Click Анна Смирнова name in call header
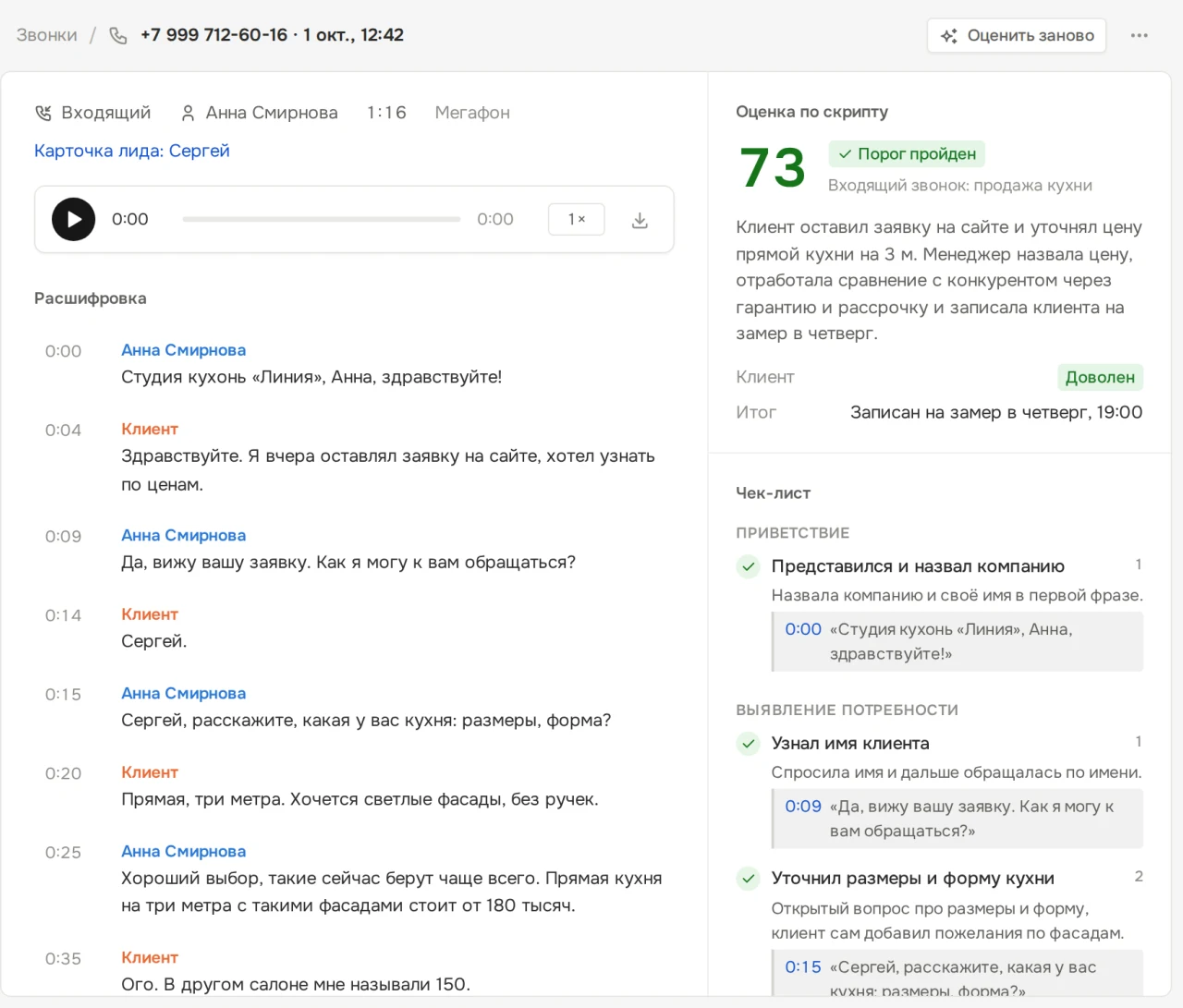 click(272, 113)
